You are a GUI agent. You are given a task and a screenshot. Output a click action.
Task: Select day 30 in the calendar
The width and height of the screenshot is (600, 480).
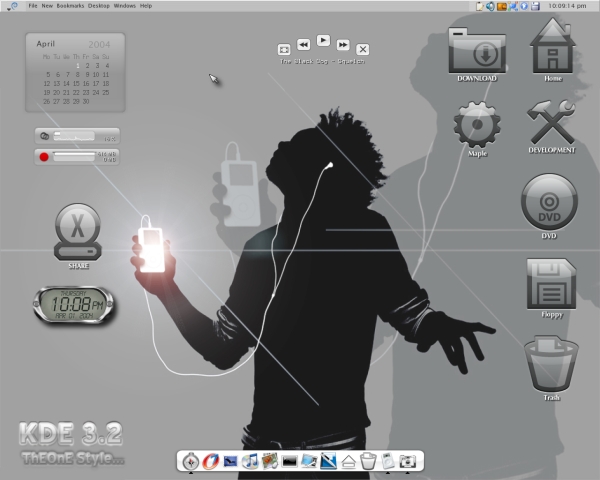[x=86, y=101]
